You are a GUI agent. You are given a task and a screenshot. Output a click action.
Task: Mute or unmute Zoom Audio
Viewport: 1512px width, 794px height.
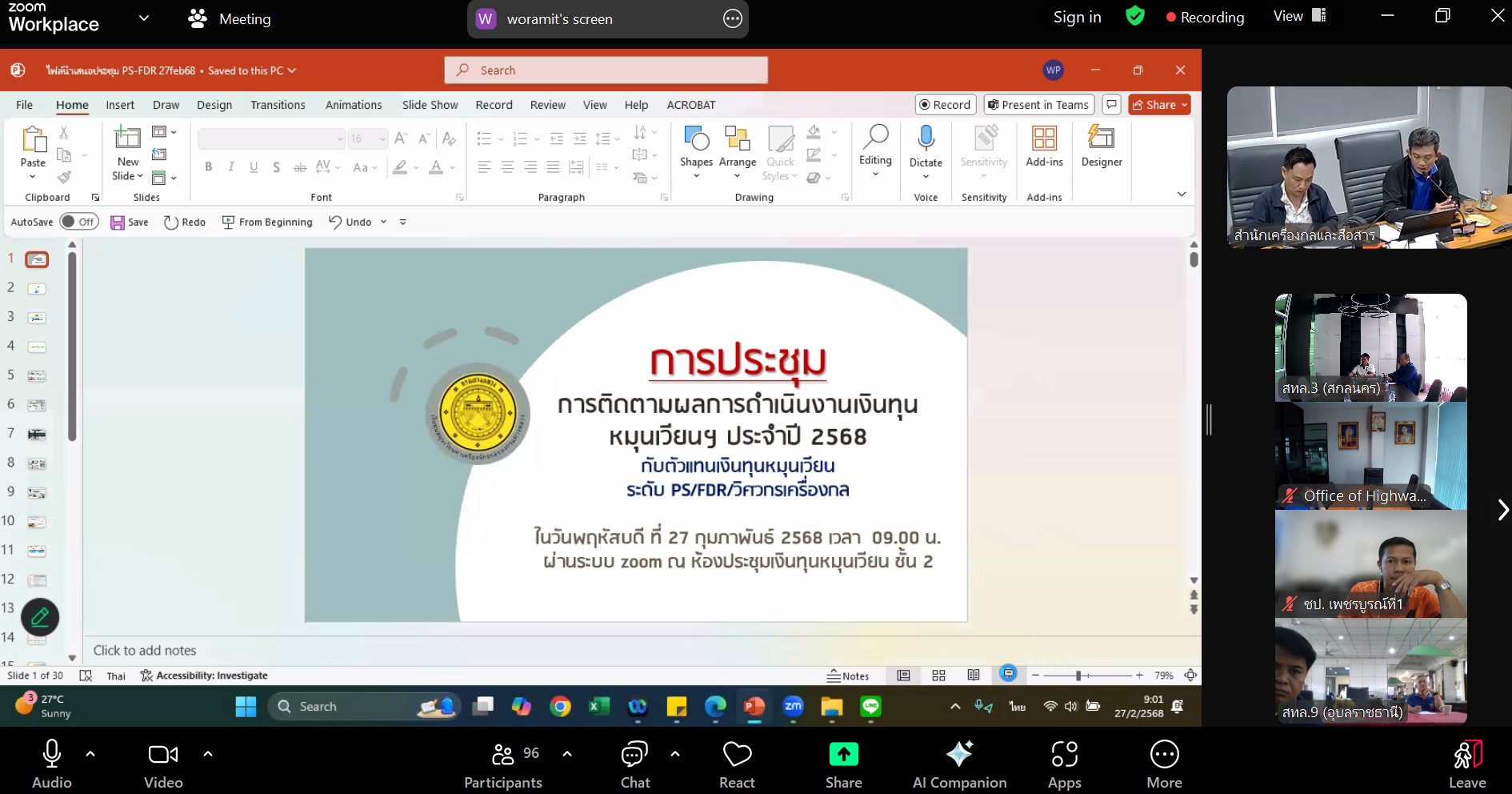tap(52, 764)
